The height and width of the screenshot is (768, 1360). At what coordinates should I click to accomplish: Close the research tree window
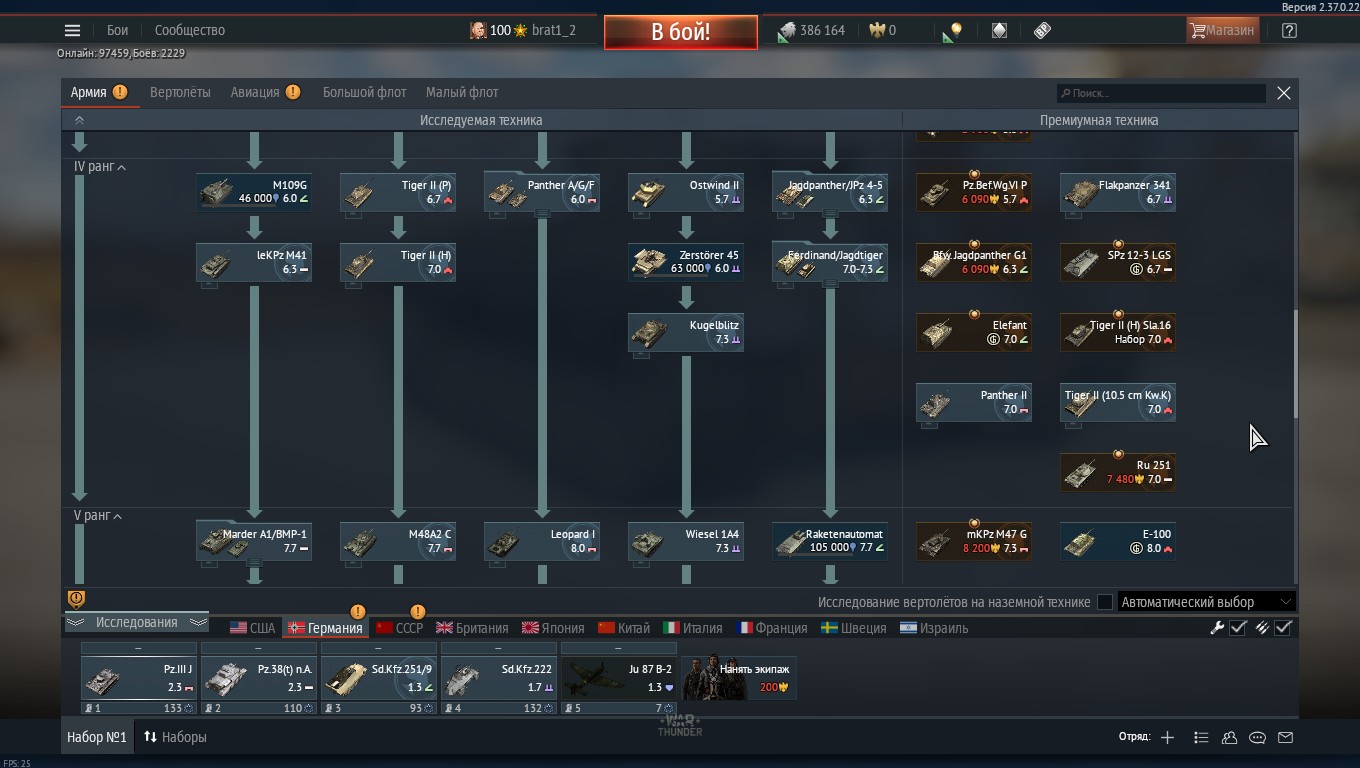point(1284,93)
